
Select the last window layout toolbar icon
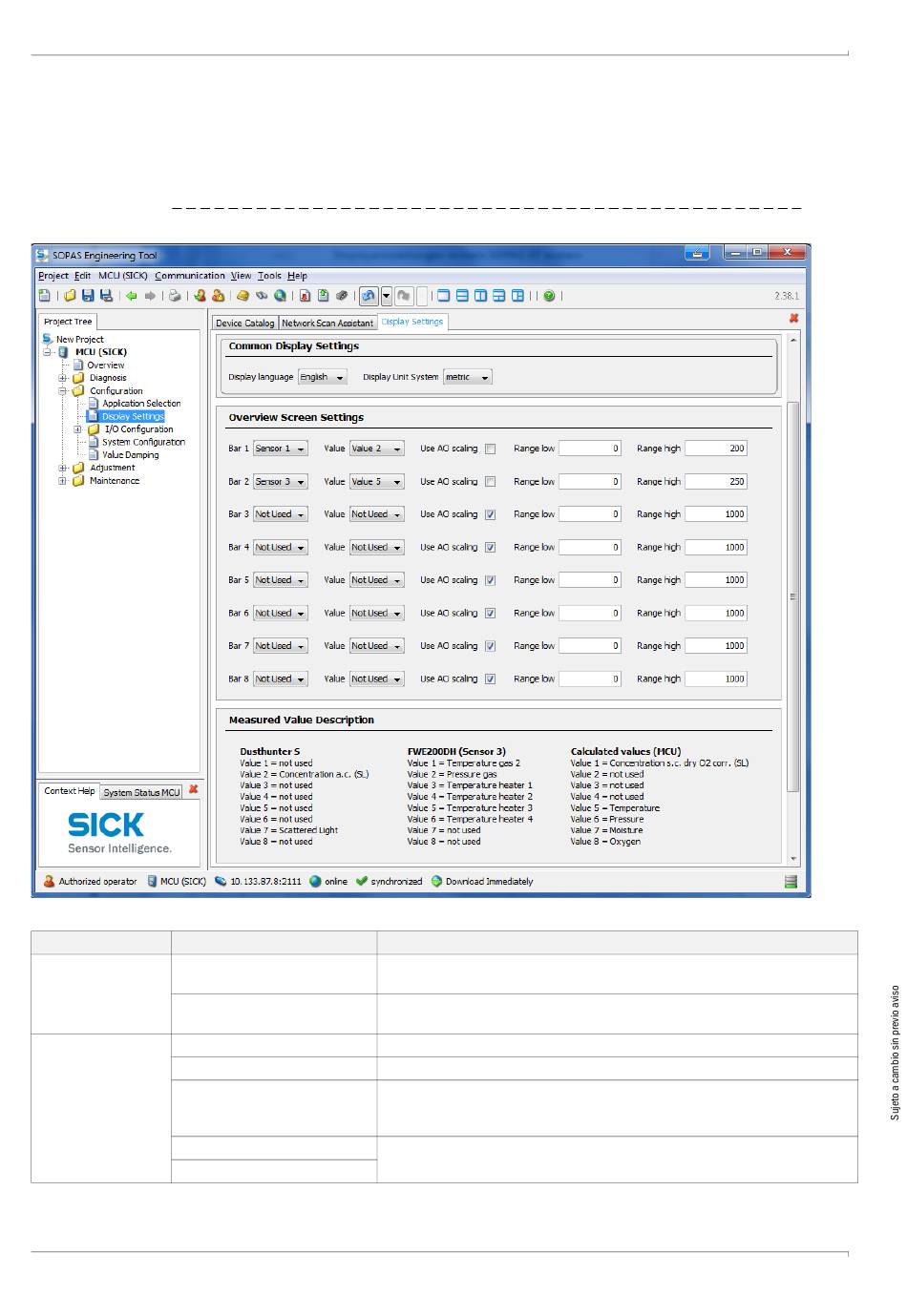pos(517,296)
